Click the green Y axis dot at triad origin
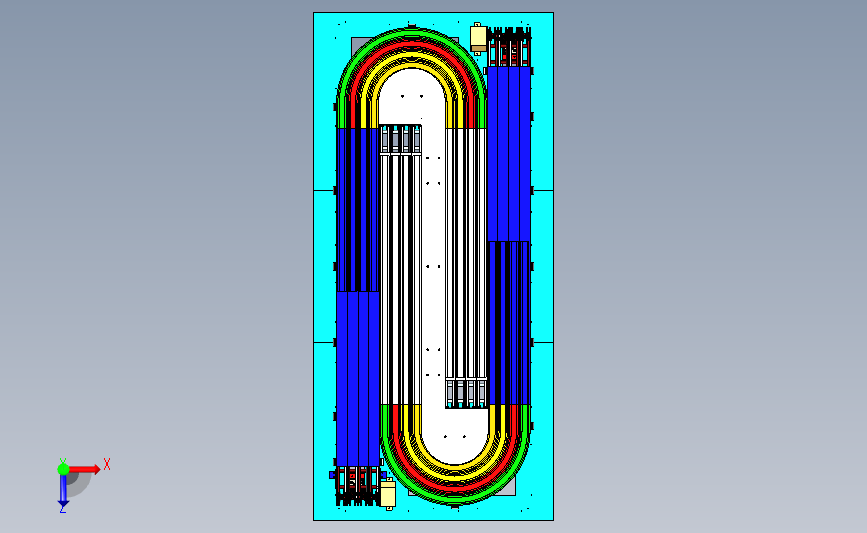This screenshot has width=867, height=533. pyautogui.click(x=63, y=469)
